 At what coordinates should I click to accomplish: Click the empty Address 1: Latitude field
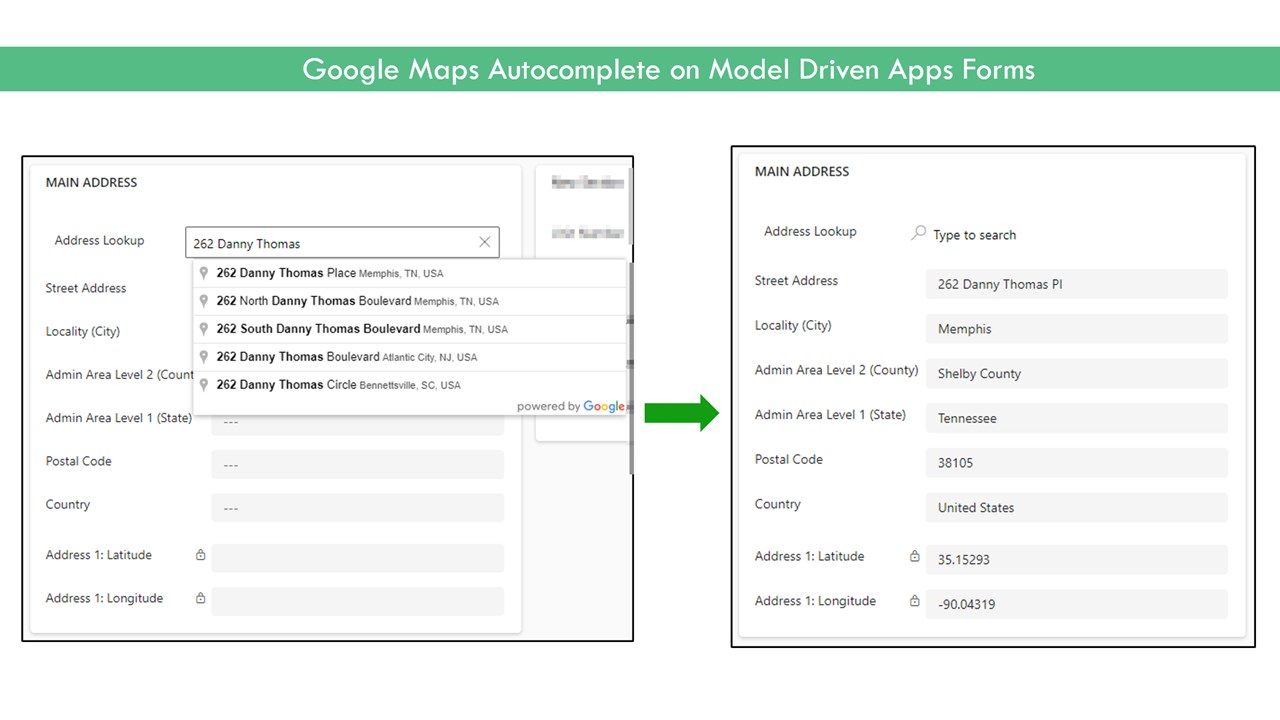357,558
